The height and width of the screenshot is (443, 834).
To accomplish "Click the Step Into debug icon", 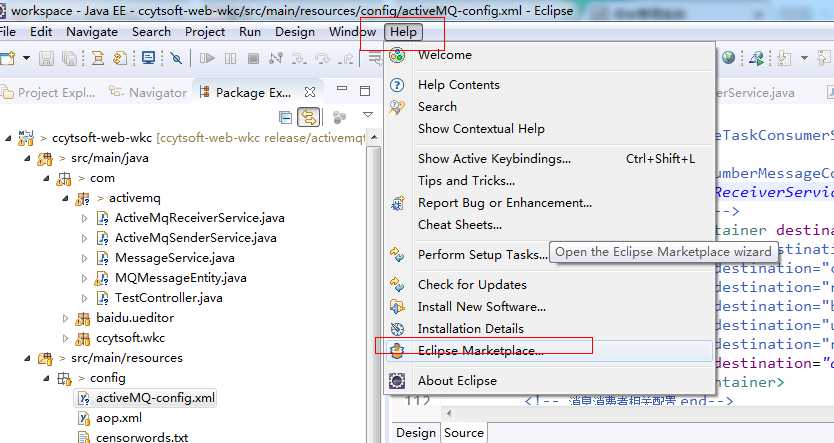I will point(299,58).
